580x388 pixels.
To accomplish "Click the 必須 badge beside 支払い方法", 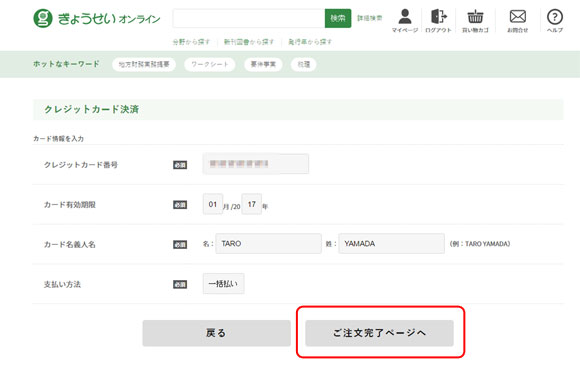I will 180,284.
